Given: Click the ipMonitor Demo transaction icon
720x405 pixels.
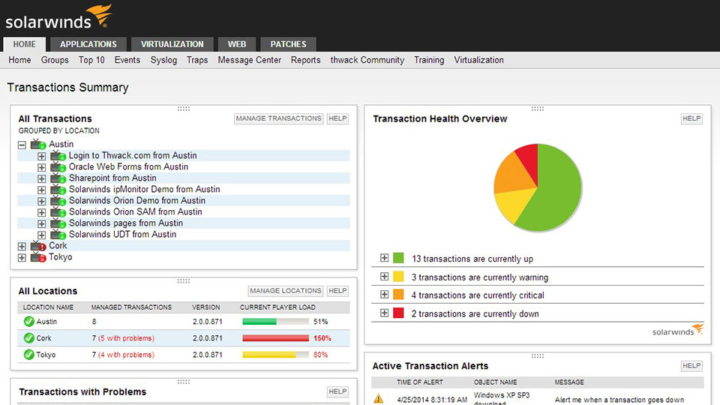Looking at the screenshot, I should point(58,189).
